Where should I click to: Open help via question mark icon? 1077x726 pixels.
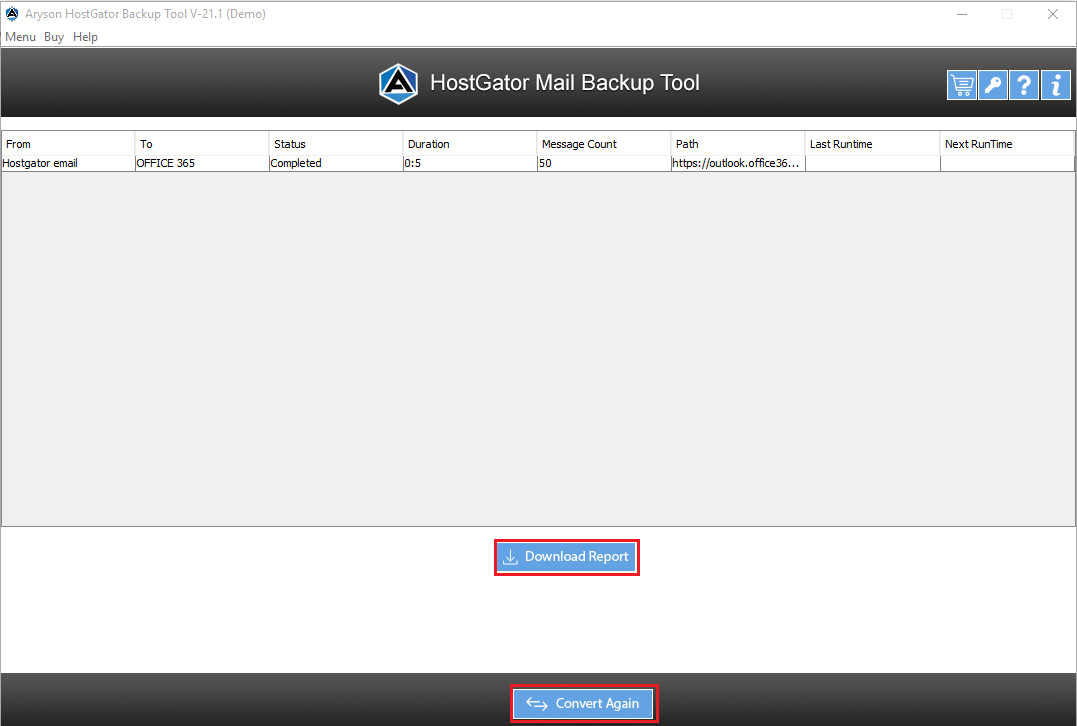pos(1023,85)
